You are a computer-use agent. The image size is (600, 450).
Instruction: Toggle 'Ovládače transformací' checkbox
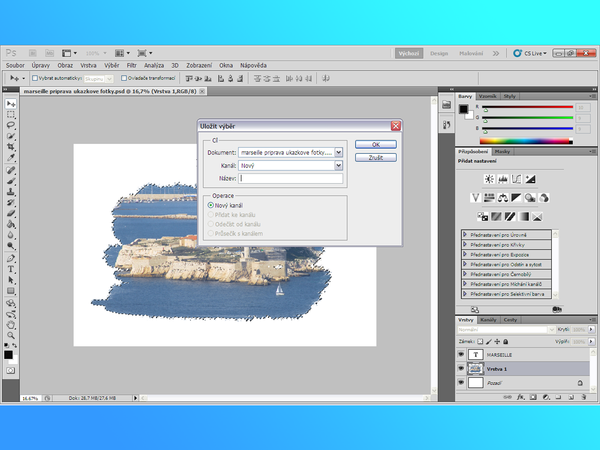pos(123,77)
